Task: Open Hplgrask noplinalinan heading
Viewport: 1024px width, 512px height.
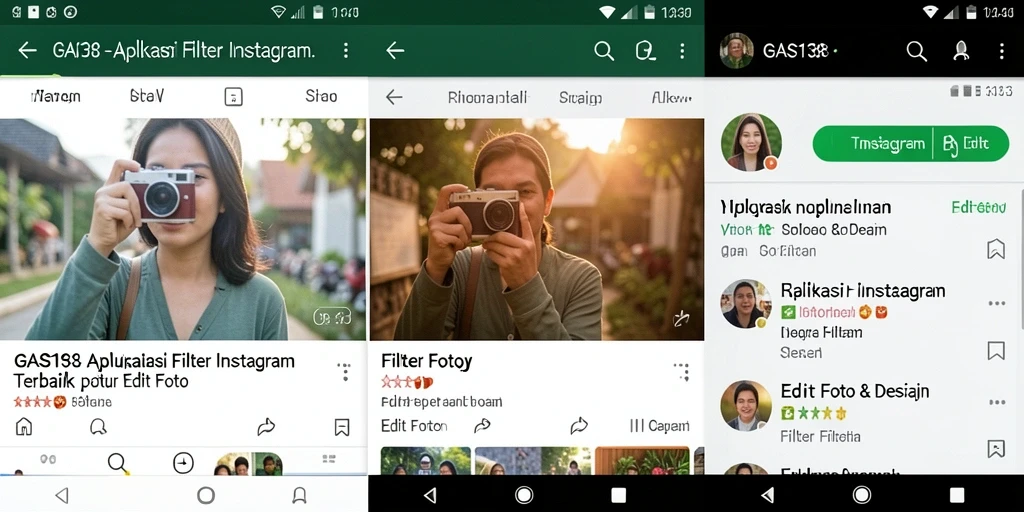Action: click(x=806, y=208)
